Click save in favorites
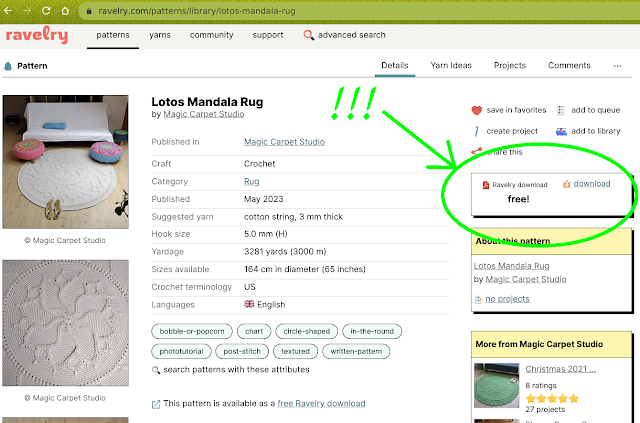 (x=516, y=110)
